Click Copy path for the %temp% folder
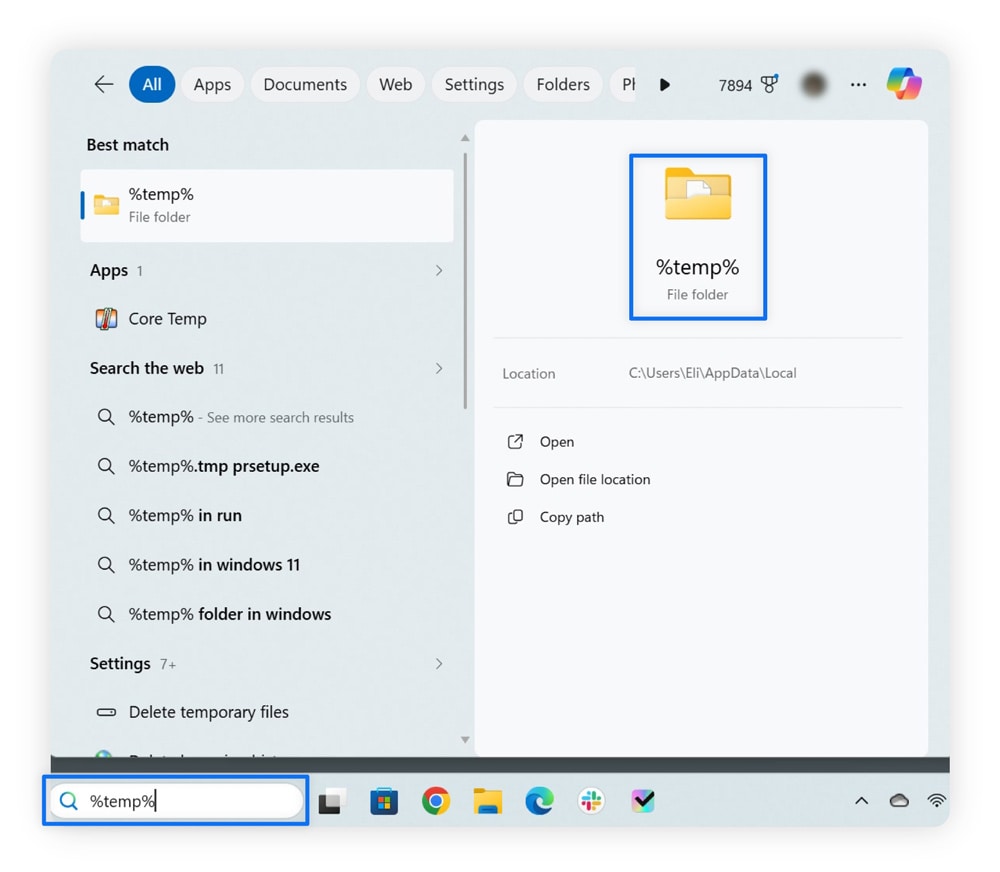Image resolution: width=1000 pixels, height=872 pixels. coord(572,517)
